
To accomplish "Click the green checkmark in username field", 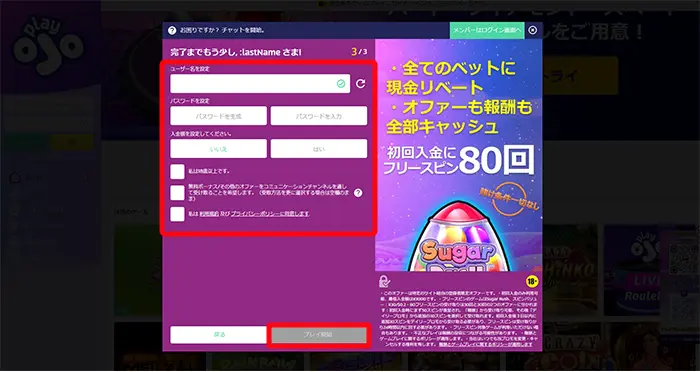I will coord(341,84).
